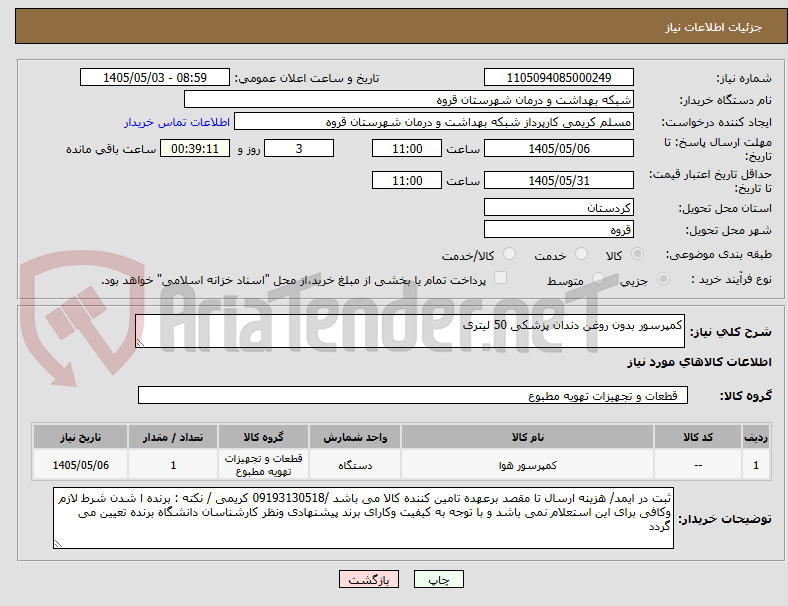Click the ردیف column header
This screenshot has width=788, height=606.
[x=755, y=437]
